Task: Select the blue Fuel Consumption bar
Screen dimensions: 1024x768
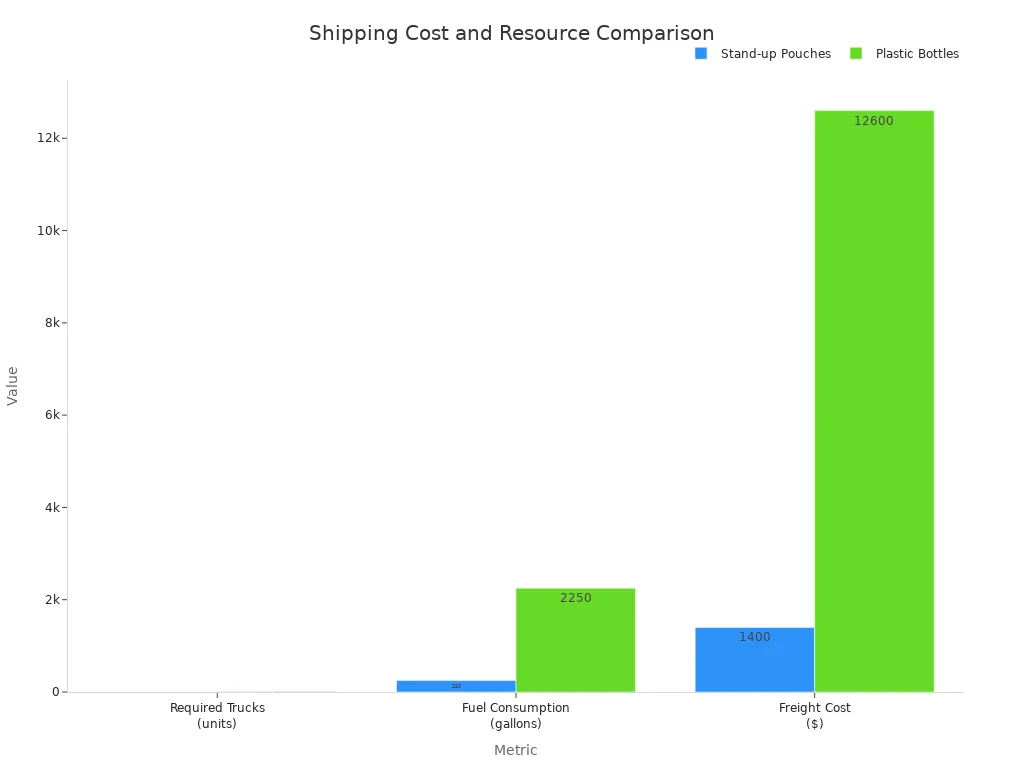Action: coord(456,686)
